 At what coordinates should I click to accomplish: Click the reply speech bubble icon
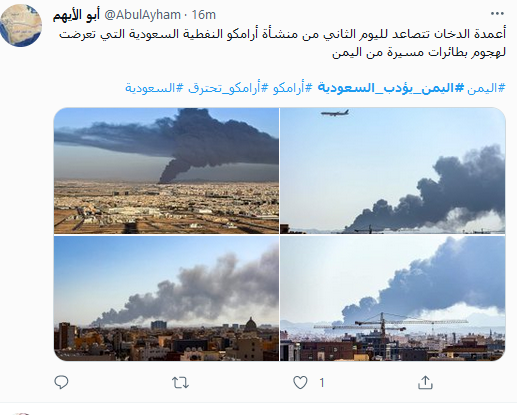(61, 382)
